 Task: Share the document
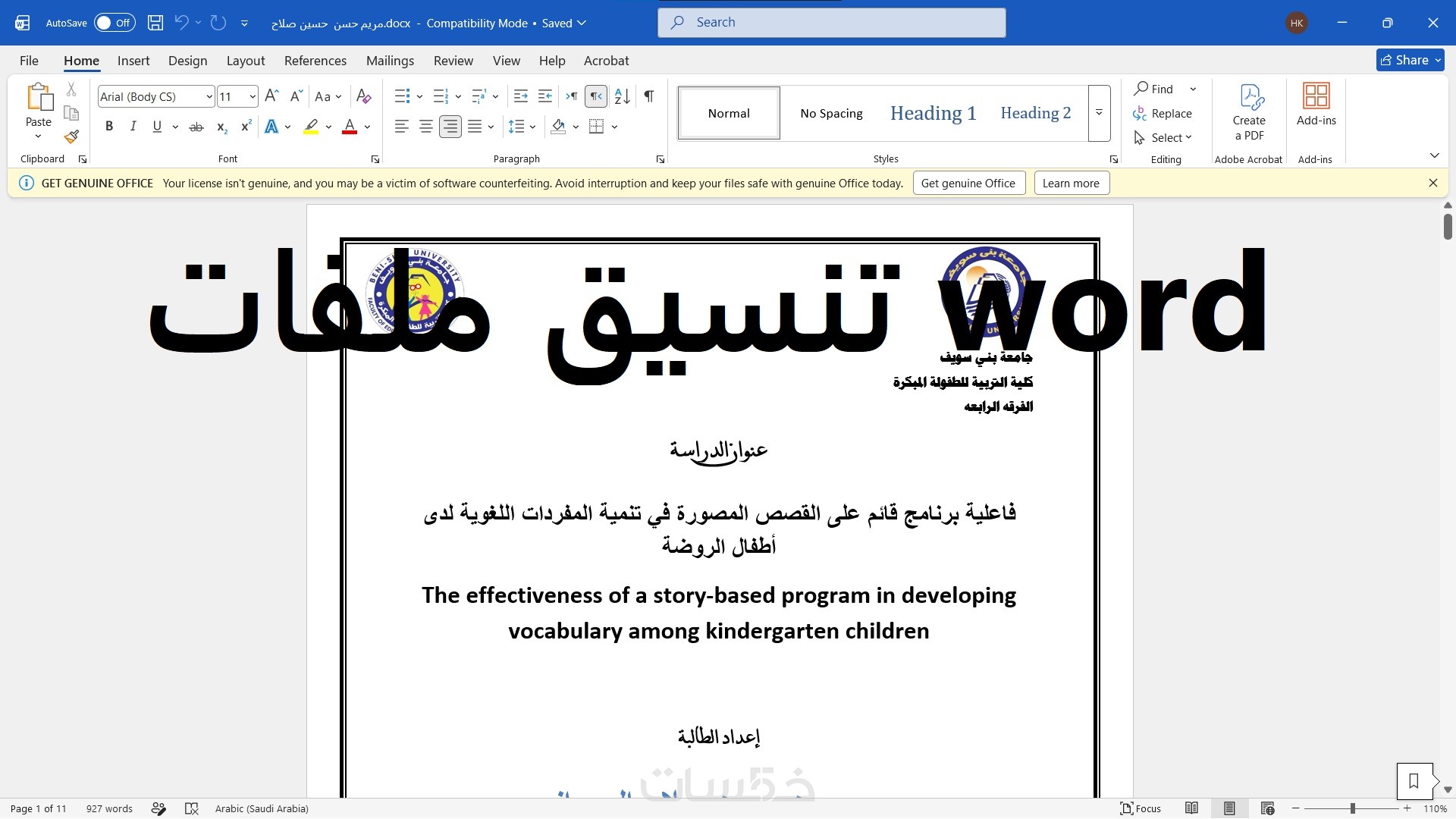pos(1410,60)
